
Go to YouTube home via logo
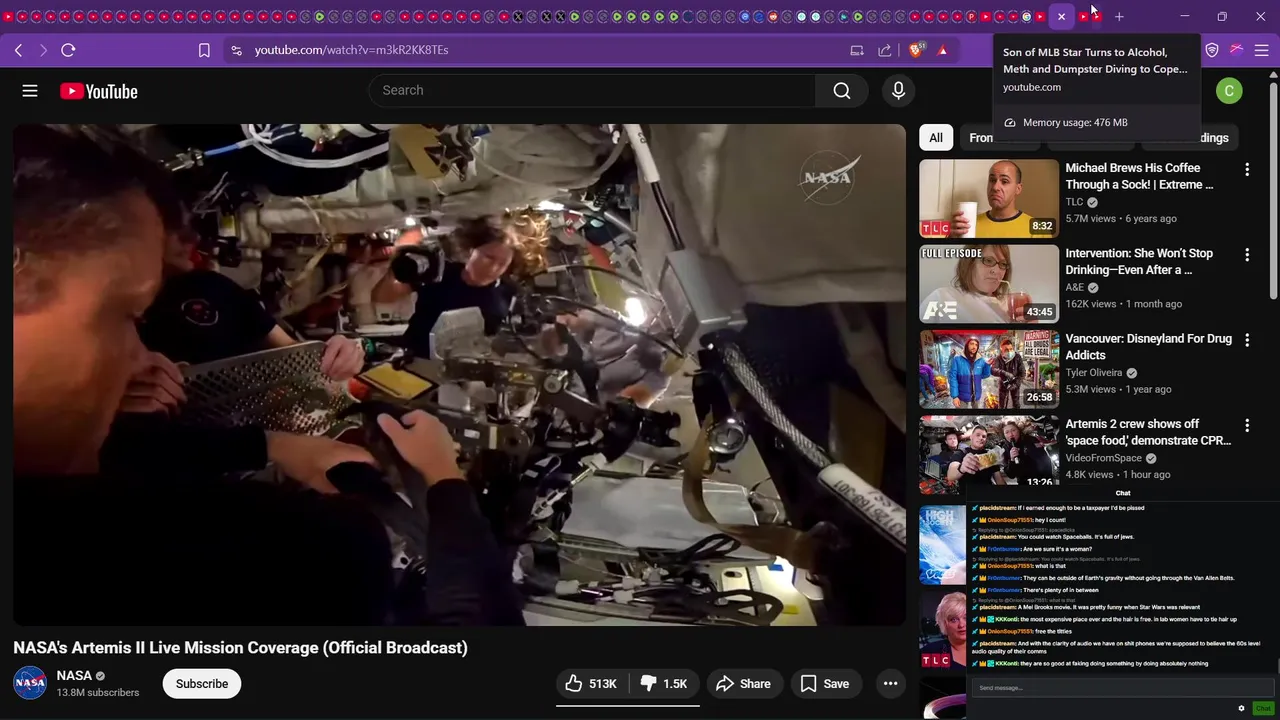point(98,91)
